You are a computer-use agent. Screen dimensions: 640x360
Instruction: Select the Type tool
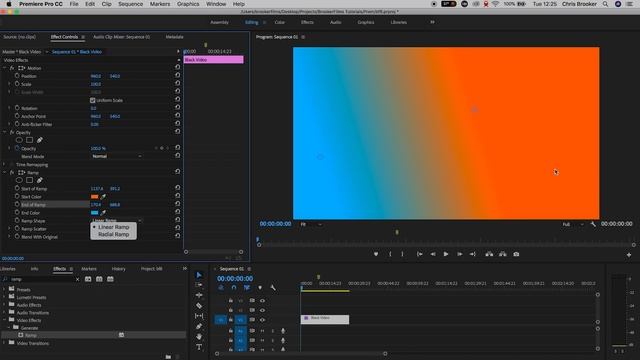tap(199, 347)
